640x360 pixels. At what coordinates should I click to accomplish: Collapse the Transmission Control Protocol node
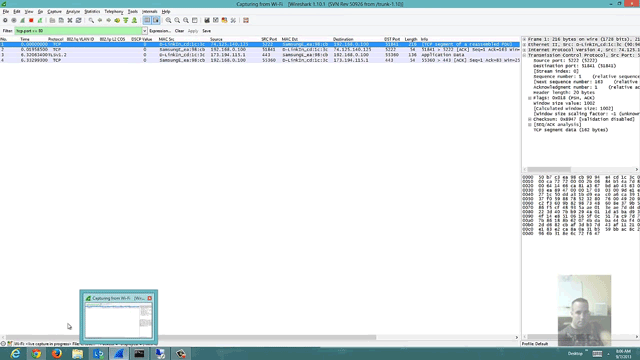524,55
